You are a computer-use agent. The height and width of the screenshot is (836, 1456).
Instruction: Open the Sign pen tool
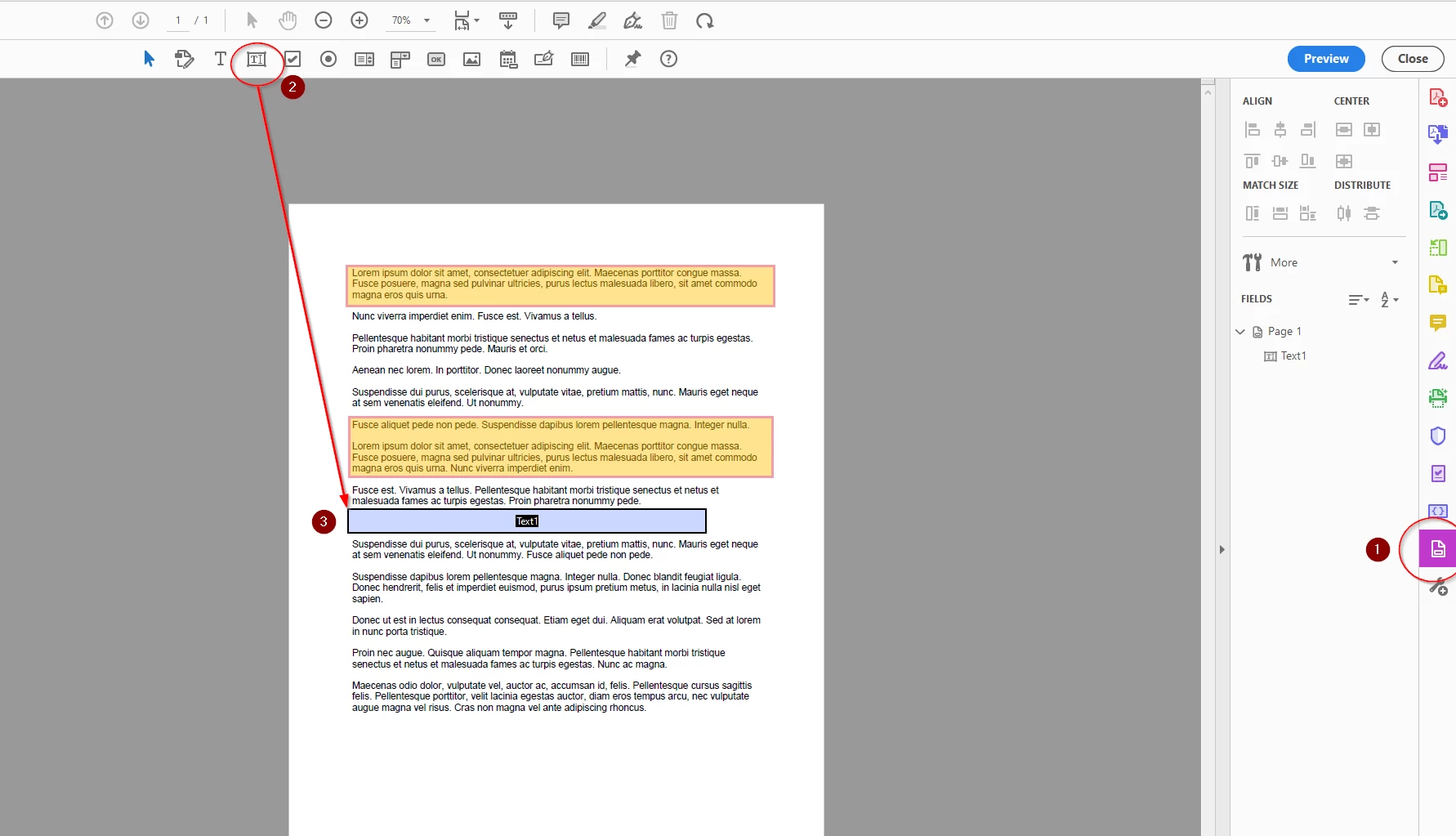[633, 20]
